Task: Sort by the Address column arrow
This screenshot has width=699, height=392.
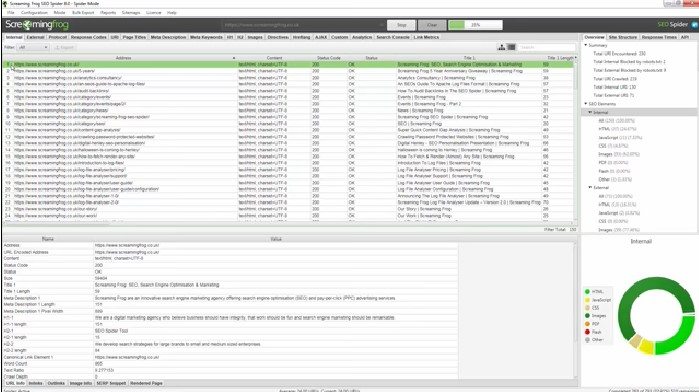Action: [234, 58]
